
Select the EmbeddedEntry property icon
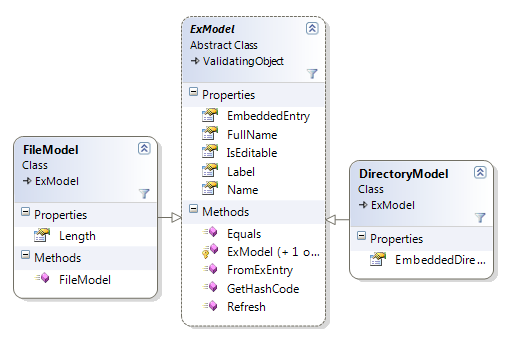coord(210,115)
